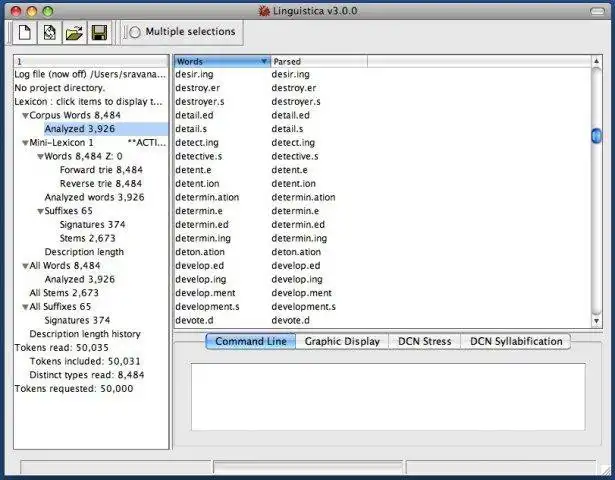Open the DCN Syllabification tab
This screenshot has height=480, width=615.
coord(516,341)
